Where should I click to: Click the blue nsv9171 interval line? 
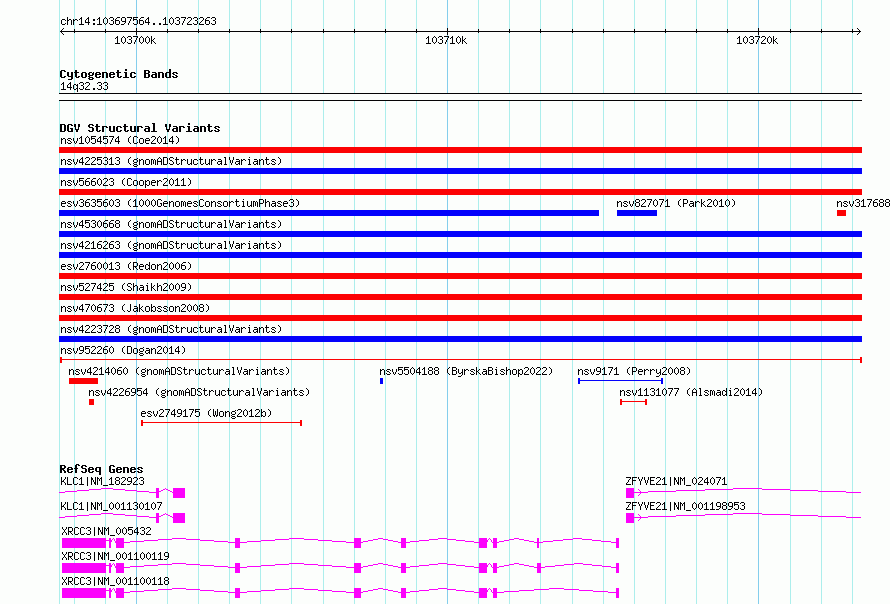point(620,381)
